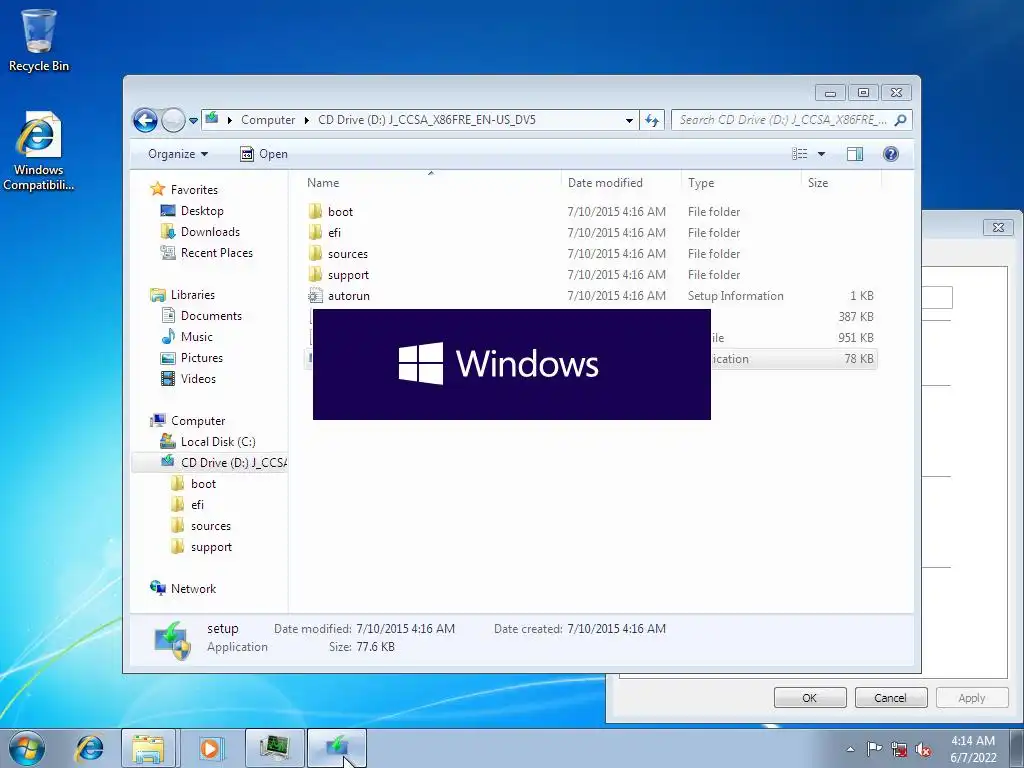Click the text field in background dialog
This screenshot has width=1024, height=768.
936,298
